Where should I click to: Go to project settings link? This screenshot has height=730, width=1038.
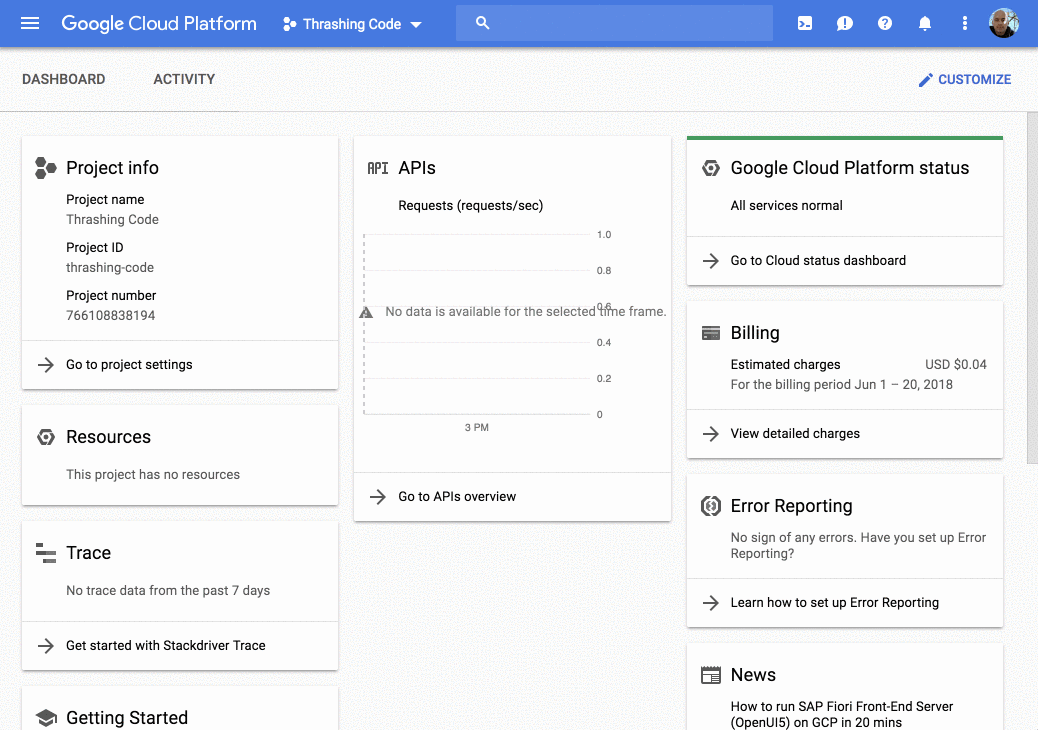pos(129,365)
